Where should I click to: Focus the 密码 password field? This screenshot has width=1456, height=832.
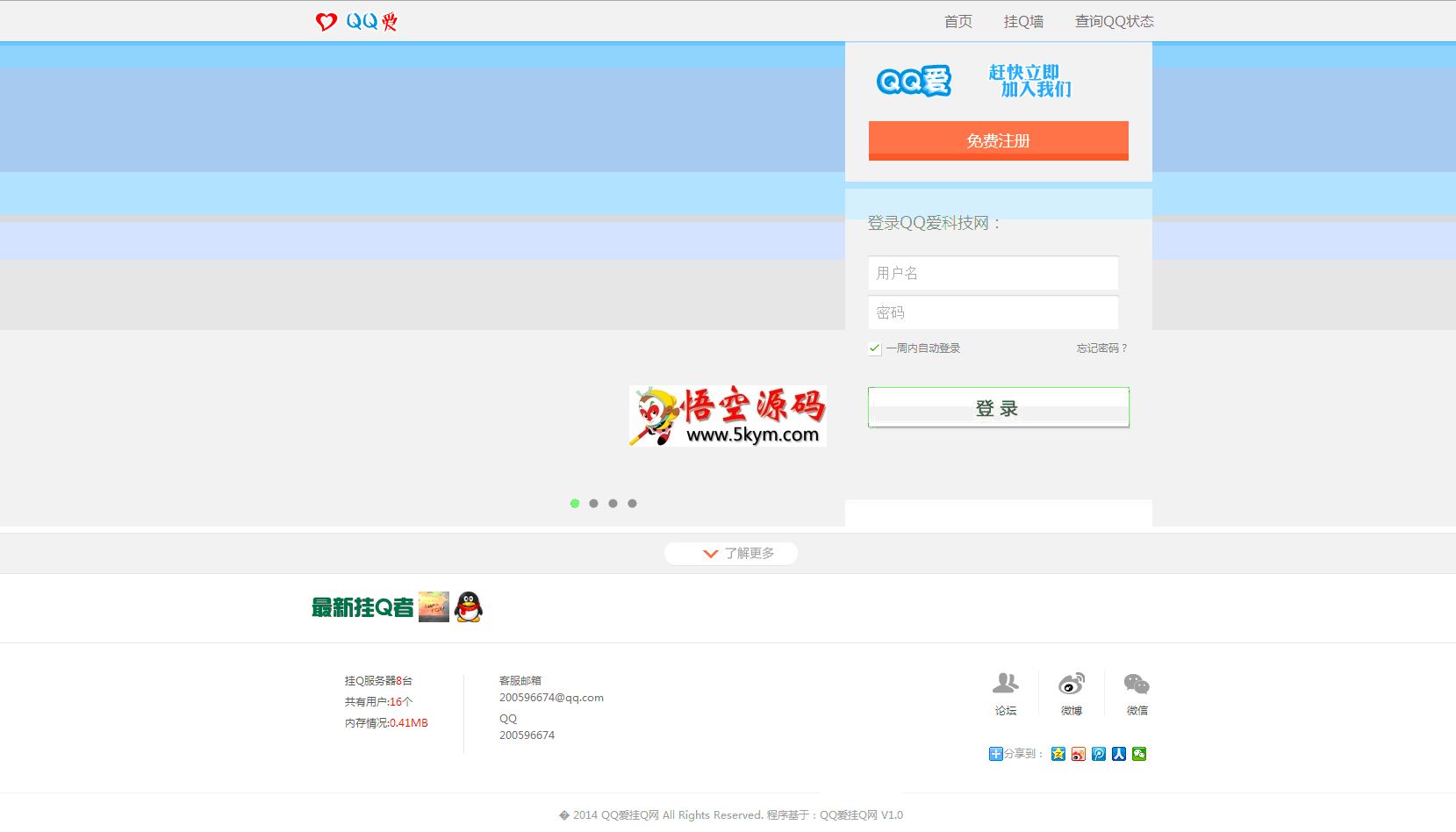coord(993,312)
